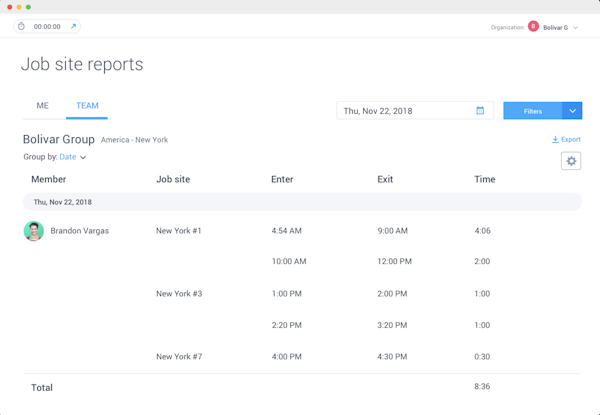Click the date field Thu, Nov 22, 2018
600x415 pixels.
pos(415,111)
